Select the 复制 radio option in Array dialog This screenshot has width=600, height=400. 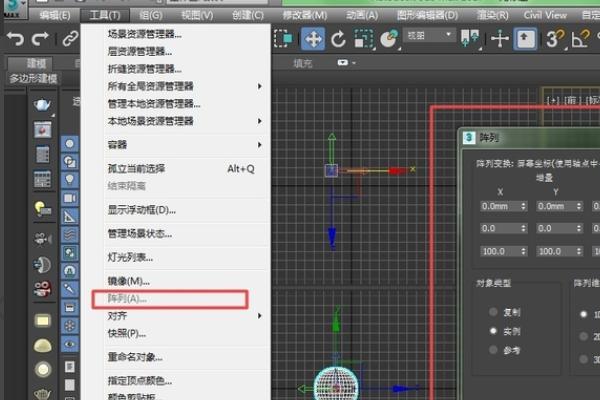(x=494, y=312)
